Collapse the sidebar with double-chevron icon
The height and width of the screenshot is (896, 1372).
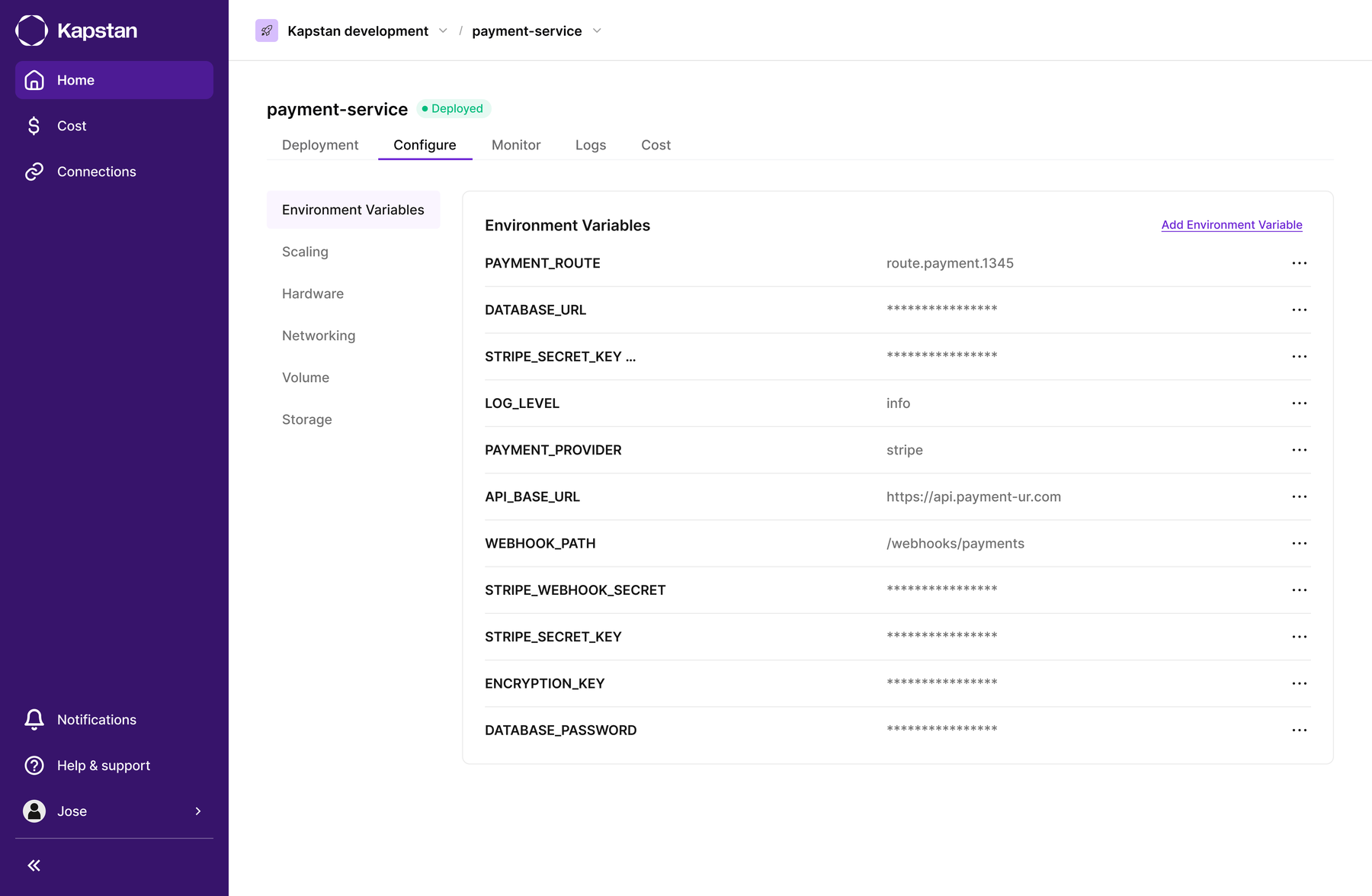coord(34,865)
